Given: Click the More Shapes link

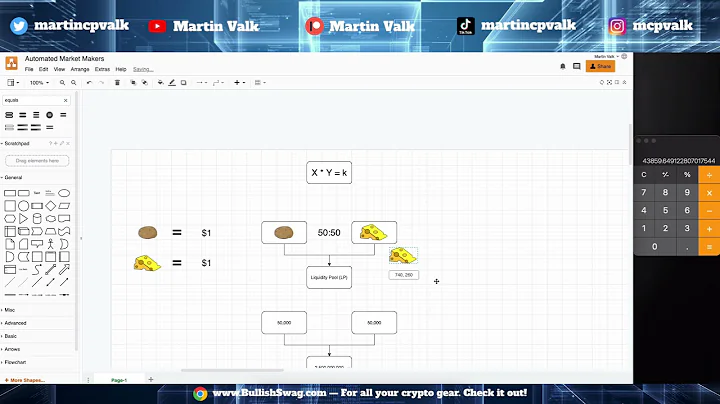Looking at the screenshot, I should click(x=25, y=380).
